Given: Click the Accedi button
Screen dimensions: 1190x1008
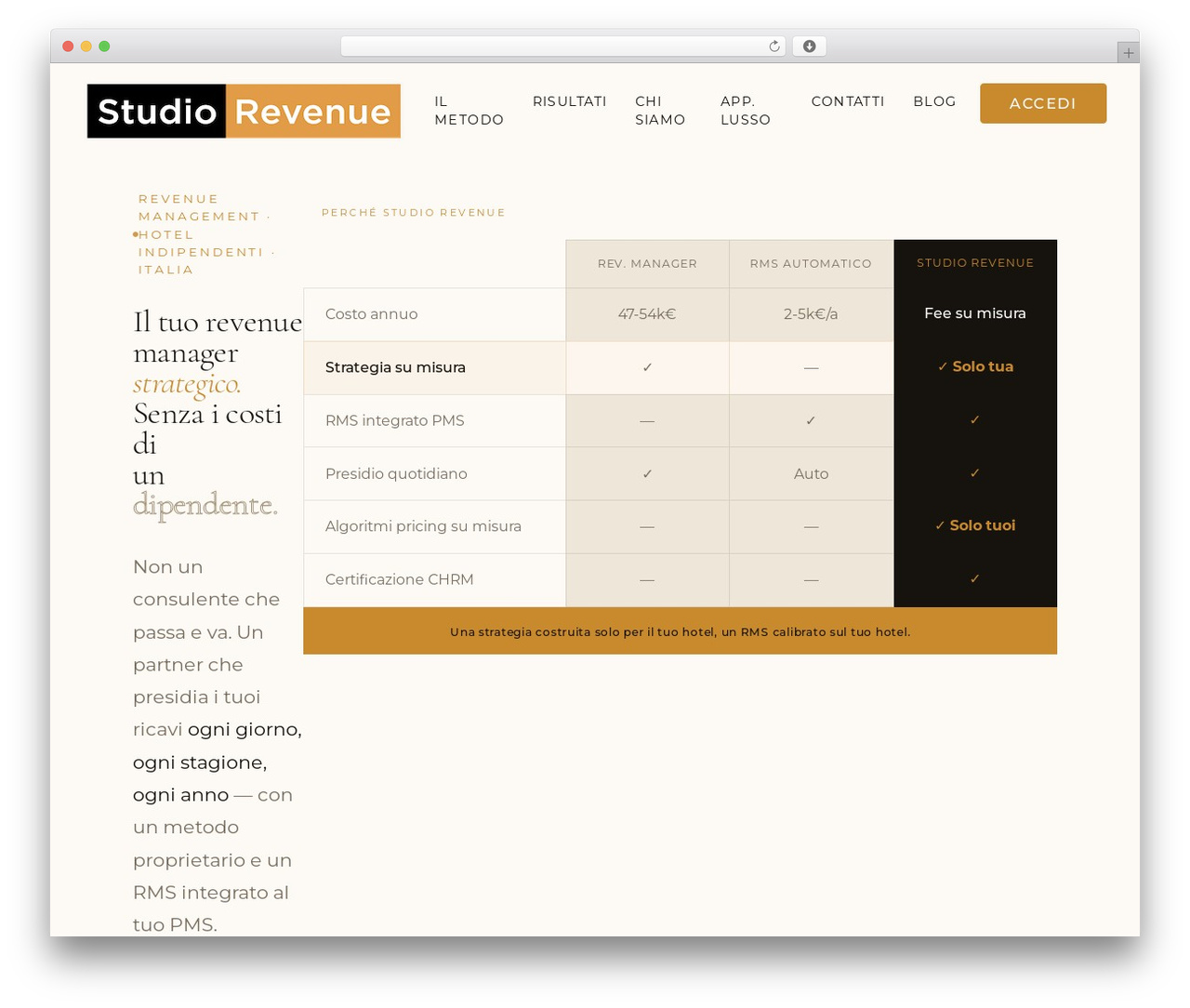Looking at the screenshot, I should click(1043, 103).
